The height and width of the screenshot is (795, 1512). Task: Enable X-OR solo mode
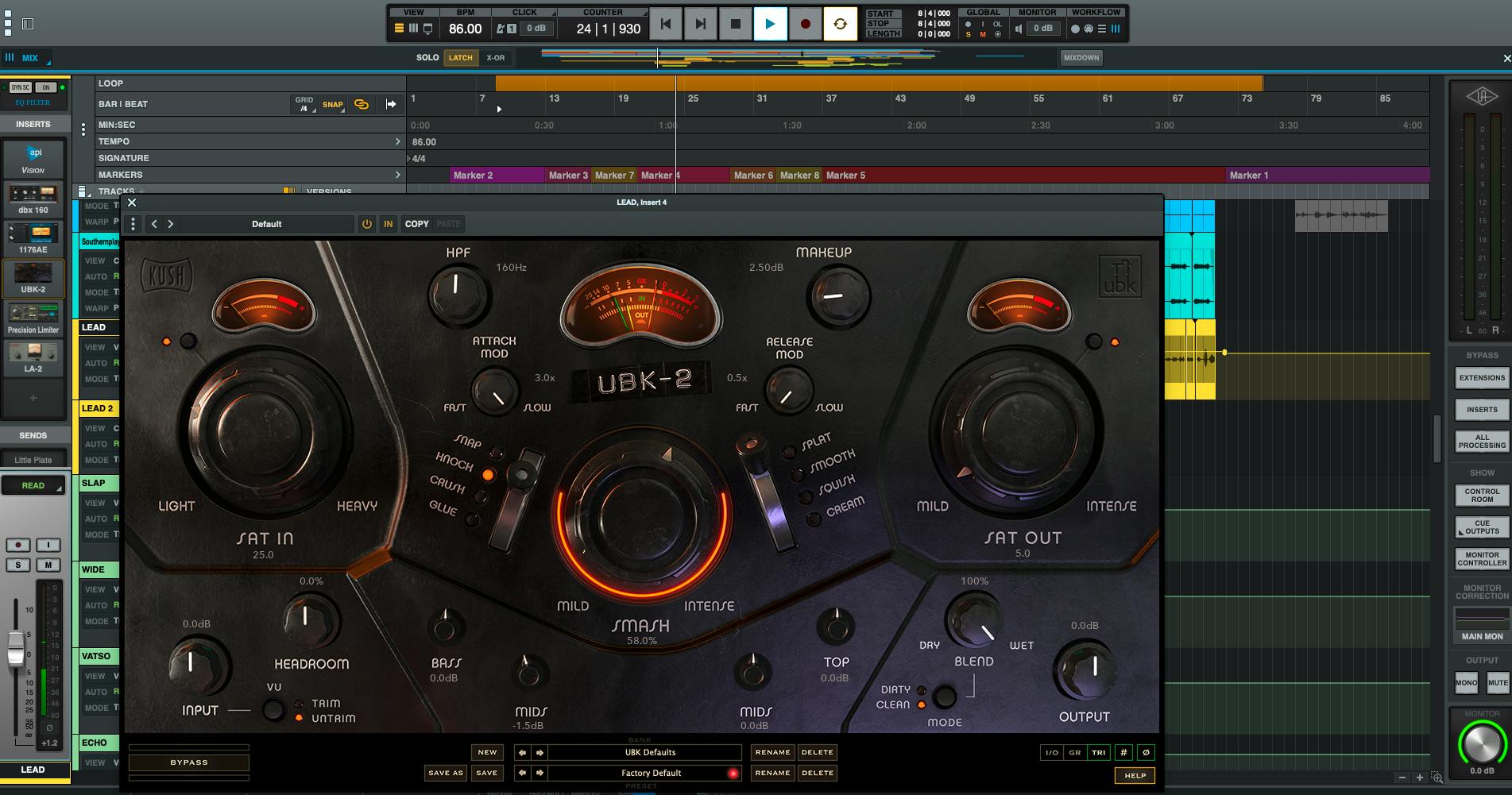coord(496,58)
